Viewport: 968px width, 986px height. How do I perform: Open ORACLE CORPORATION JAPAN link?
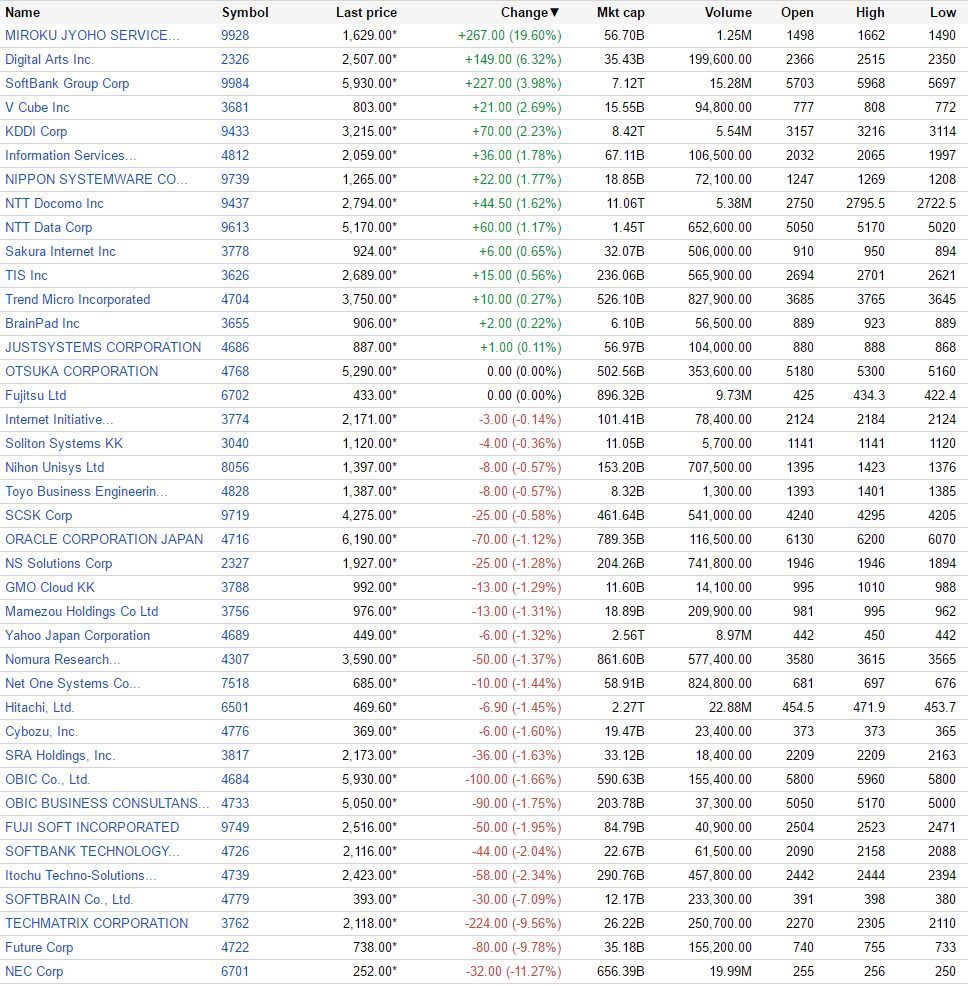(104, 540)
